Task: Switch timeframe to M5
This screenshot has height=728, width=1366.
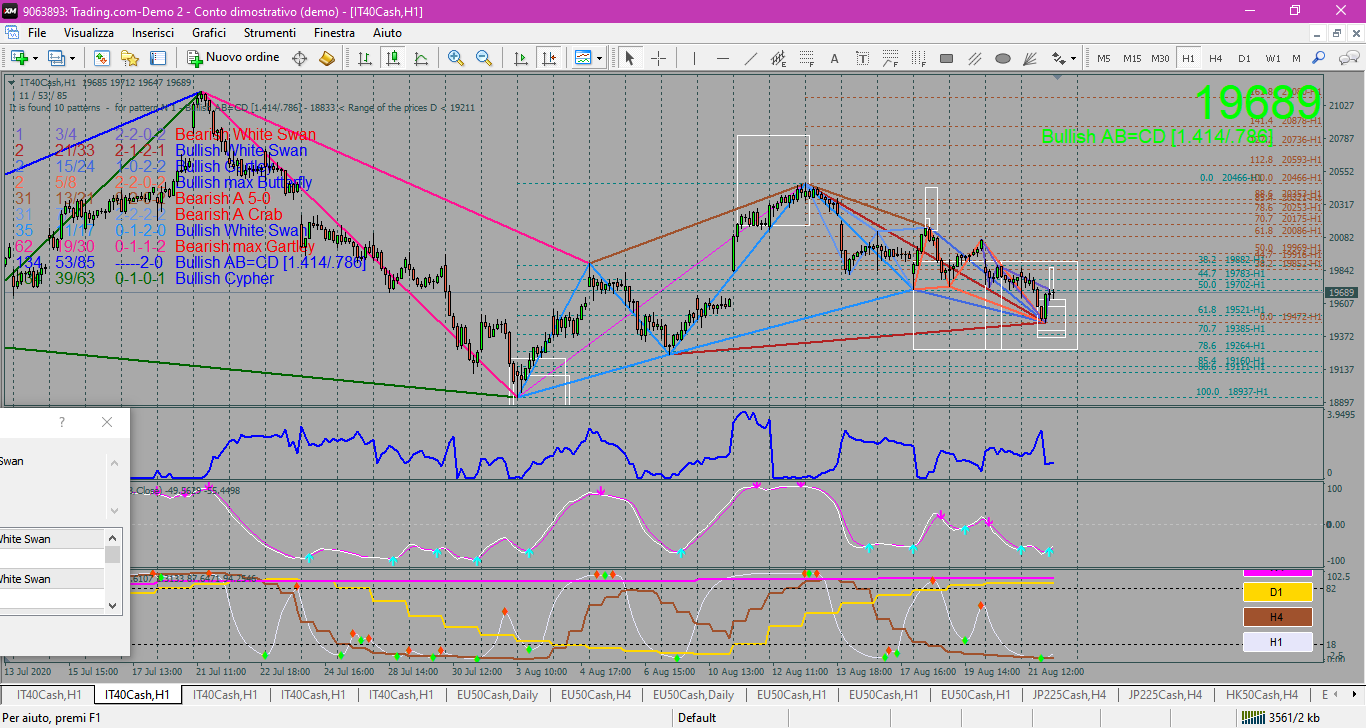Action: click(1103, 58)
